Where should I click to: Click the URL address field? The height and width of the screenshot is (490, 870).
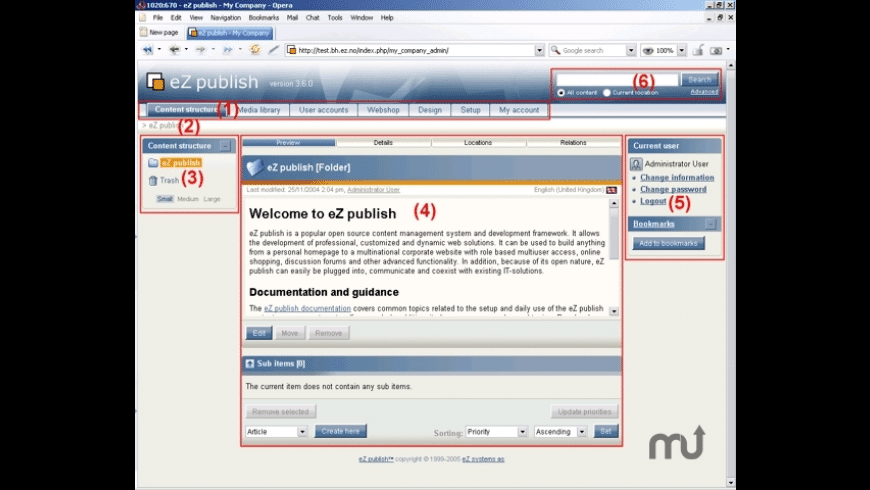pyautogui.click(x=414, y=50)
